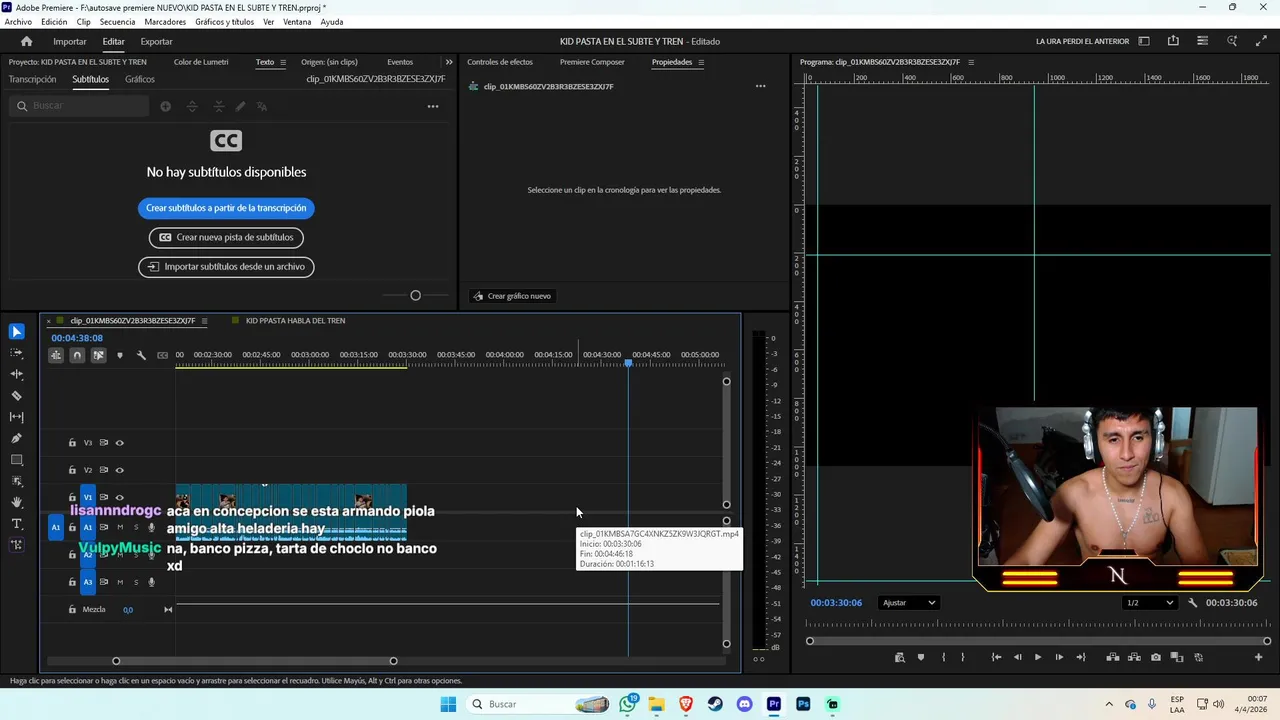
Task: Open the Button Editor plus icon
Action: tap(1258, 657)
